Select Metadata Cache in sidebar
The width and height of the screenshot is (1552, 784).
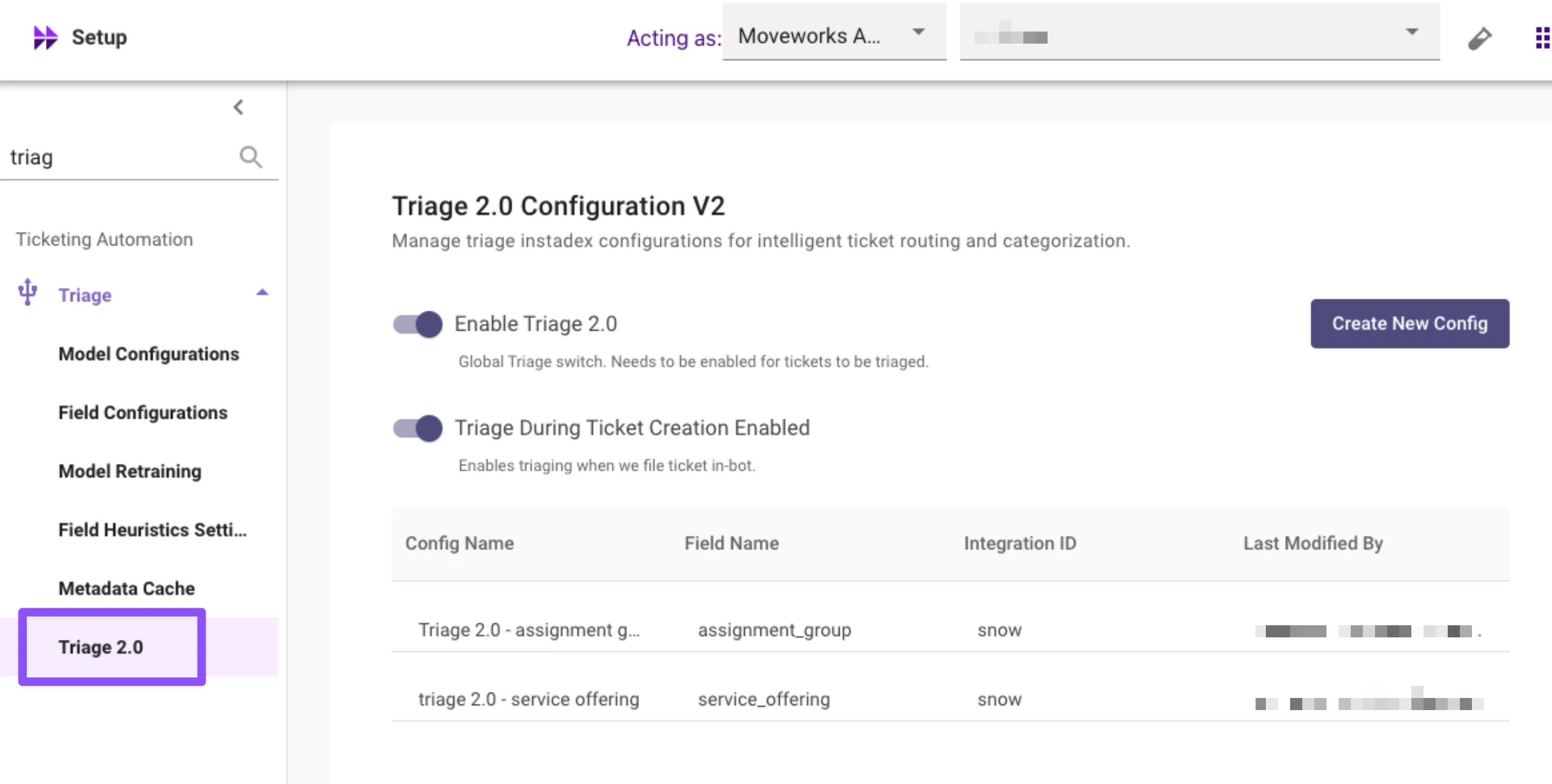click(x=126, y=588)
